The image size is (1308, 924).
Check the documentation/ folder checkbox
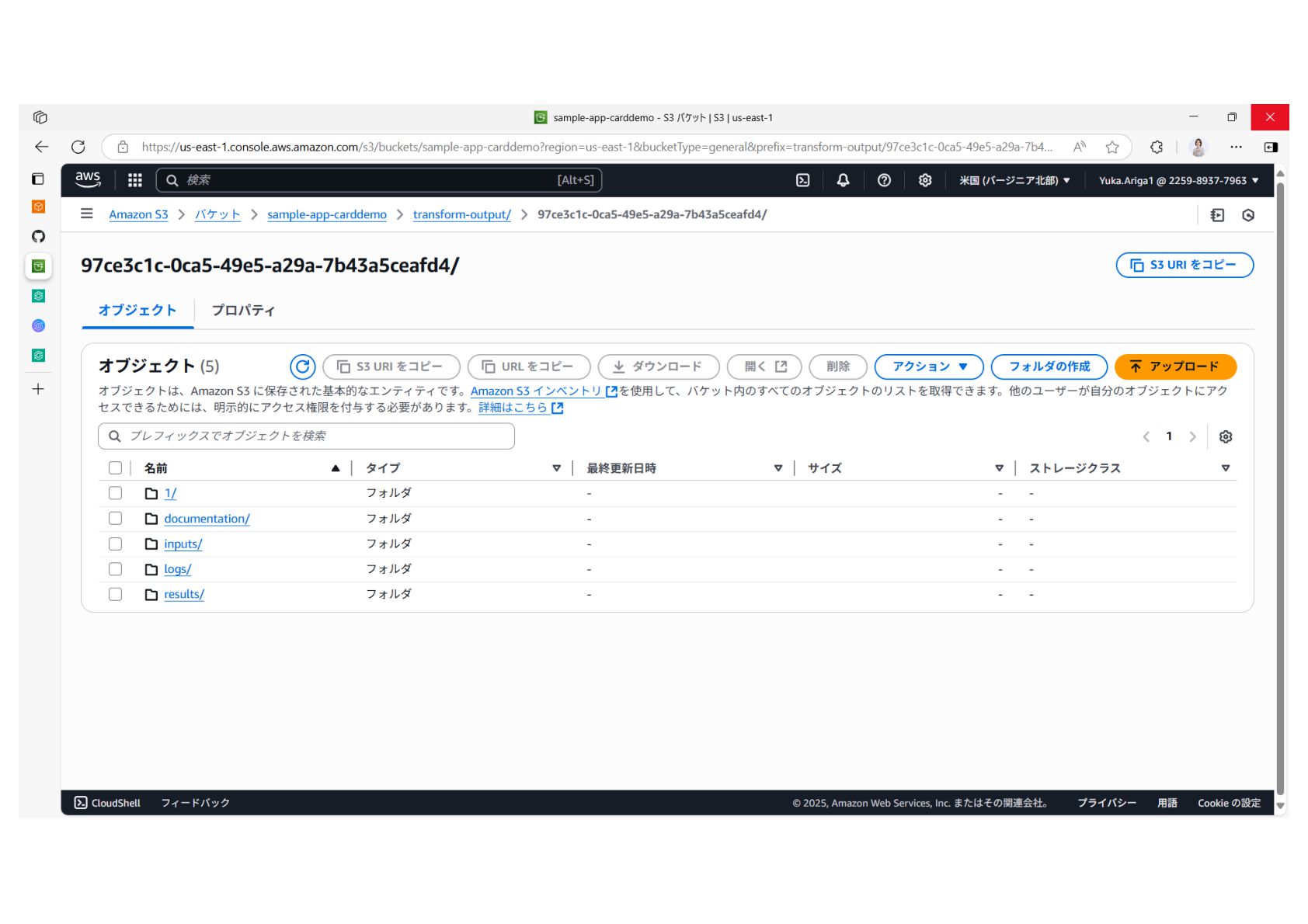[x=115, y=519]
